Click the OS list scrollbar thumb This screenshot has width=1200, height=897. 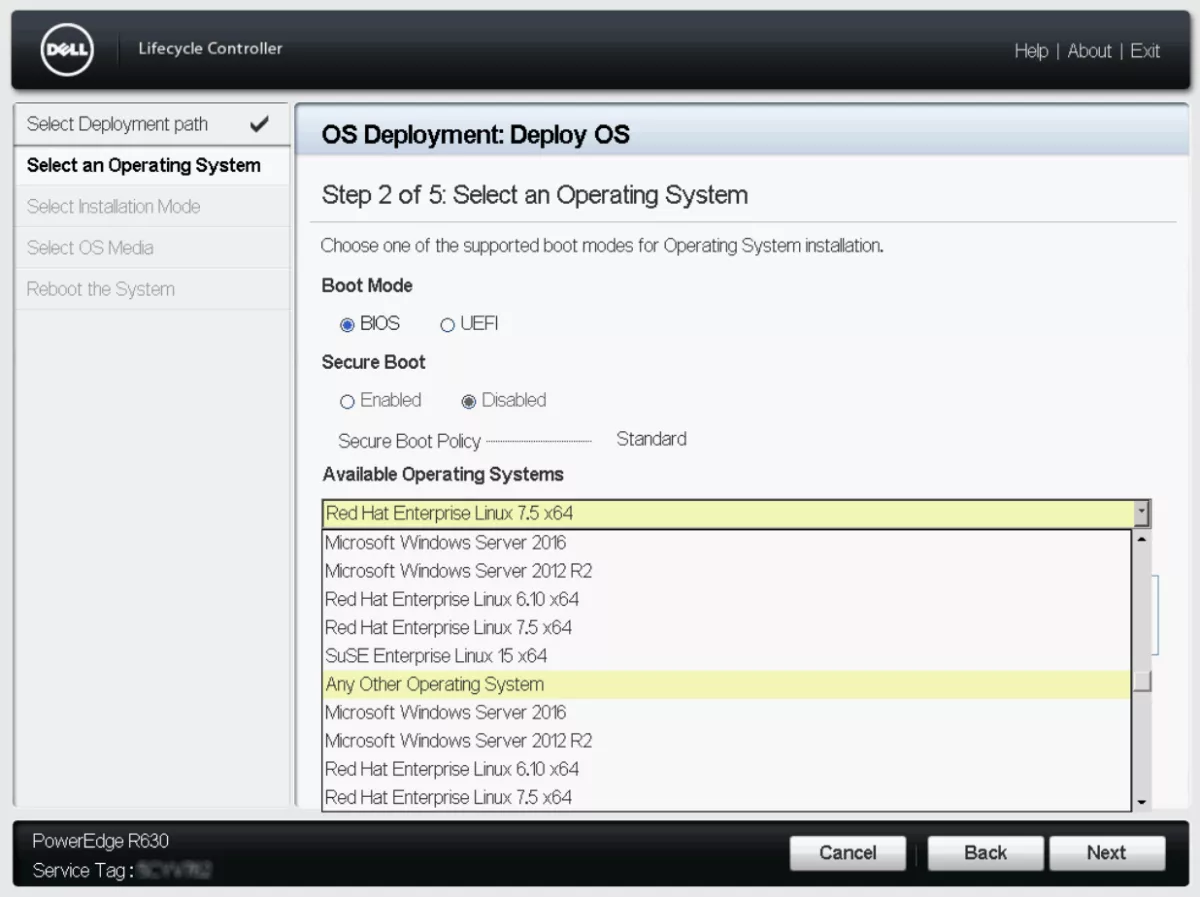pos(1141,681)
